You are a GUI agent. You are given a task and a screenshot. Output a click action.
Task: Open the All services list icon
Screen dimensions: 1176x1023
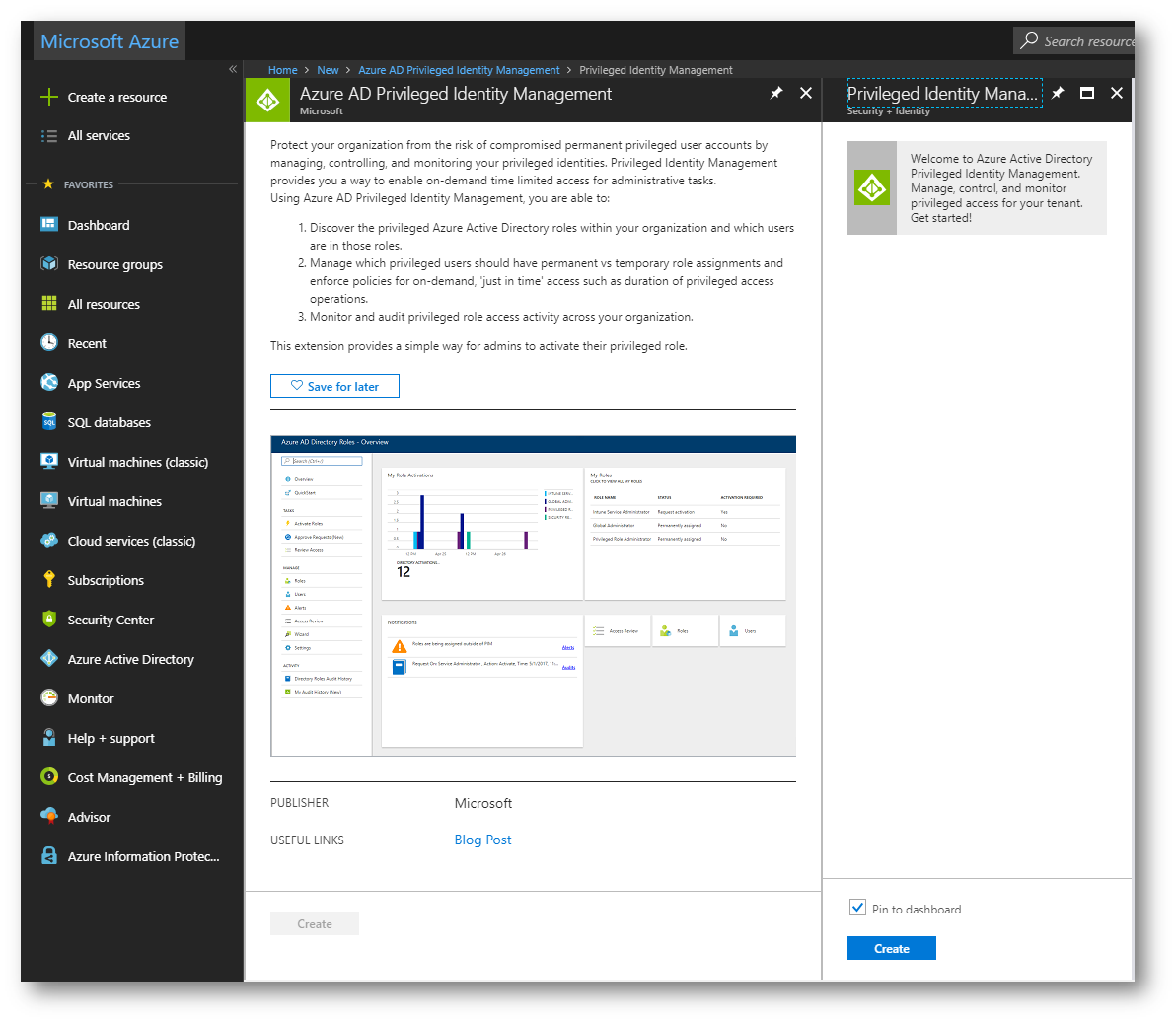click(x=48, y=136)
